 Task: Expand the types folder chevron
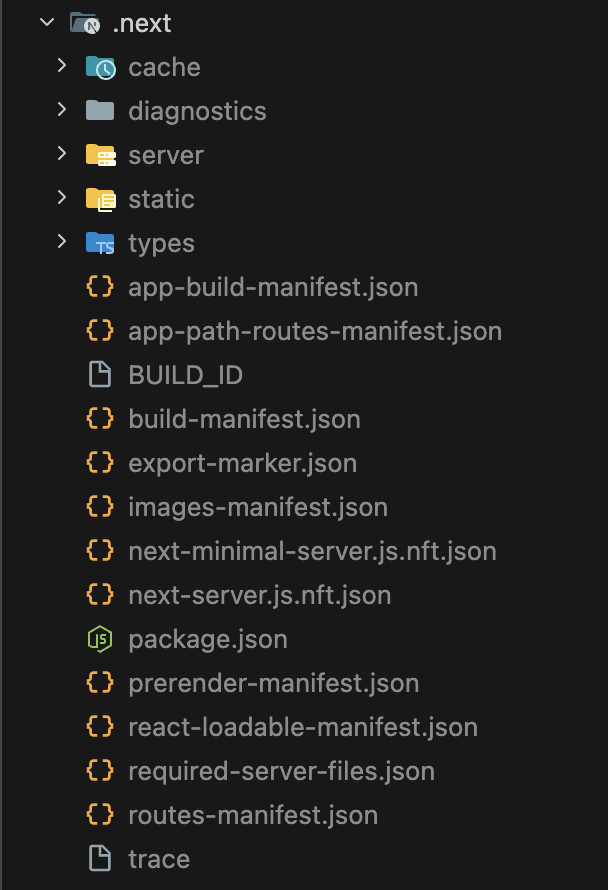pos(62,242)
